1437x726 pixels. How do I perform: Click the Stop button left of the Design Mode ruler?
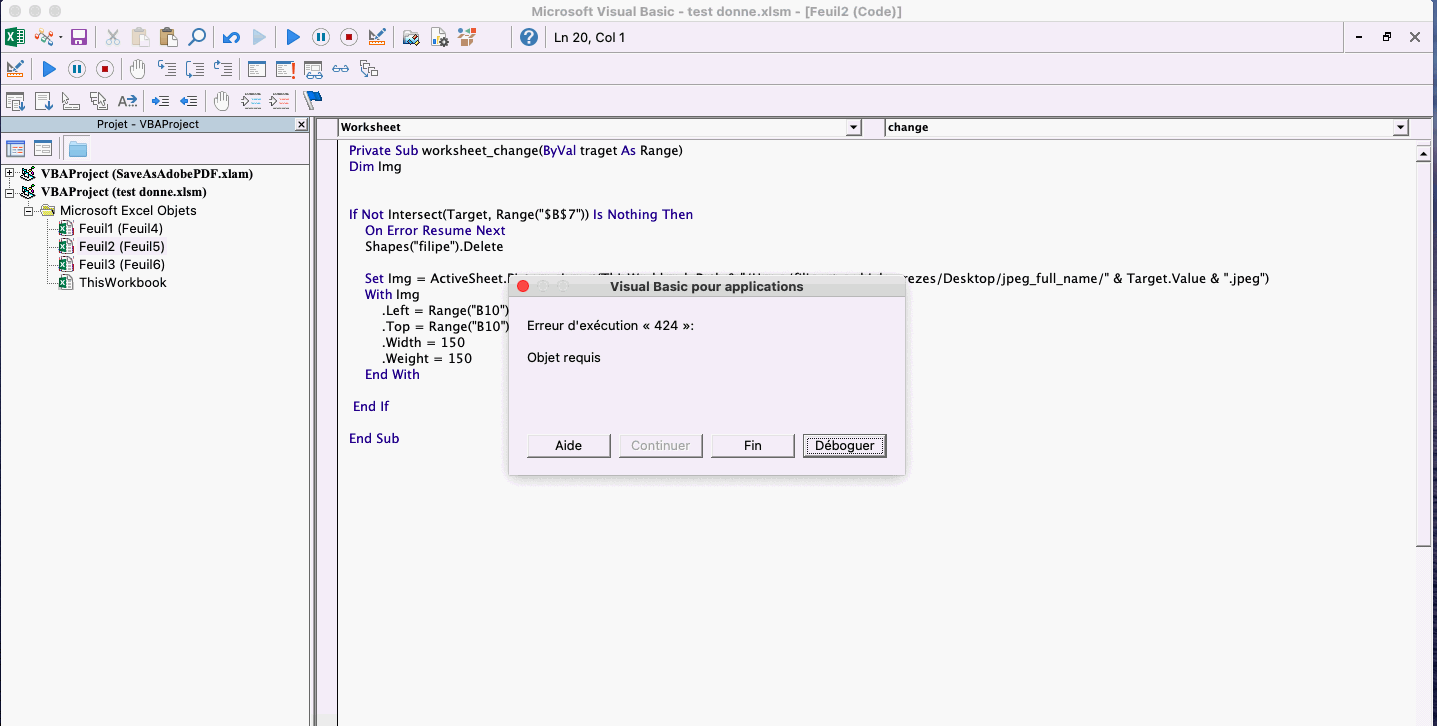pos(349,37)
